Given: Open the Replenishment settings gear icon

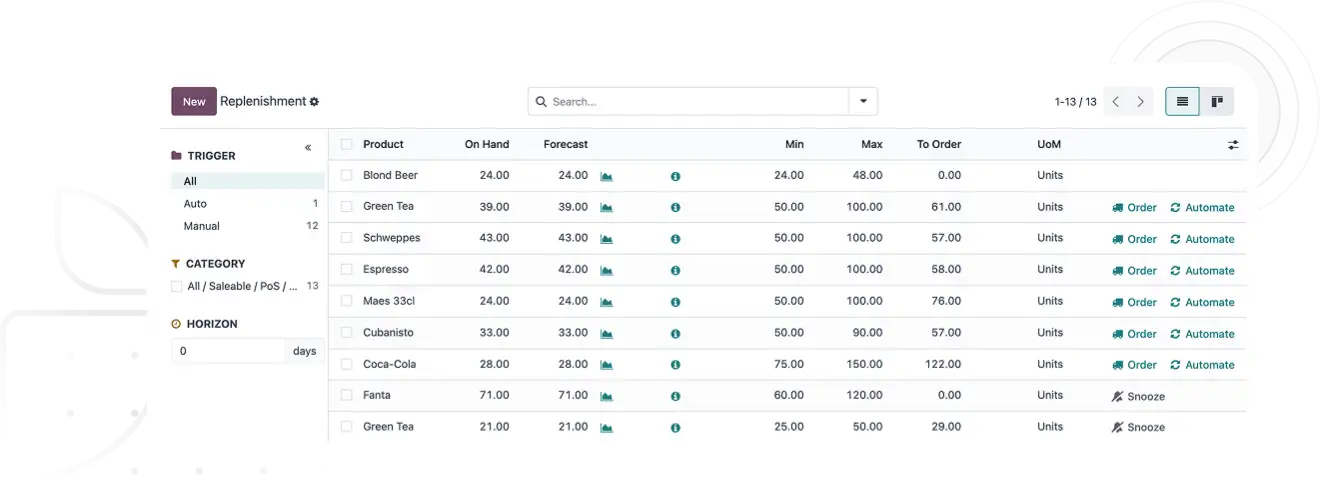Looking at the screenshot, I should tap(314, 102).
